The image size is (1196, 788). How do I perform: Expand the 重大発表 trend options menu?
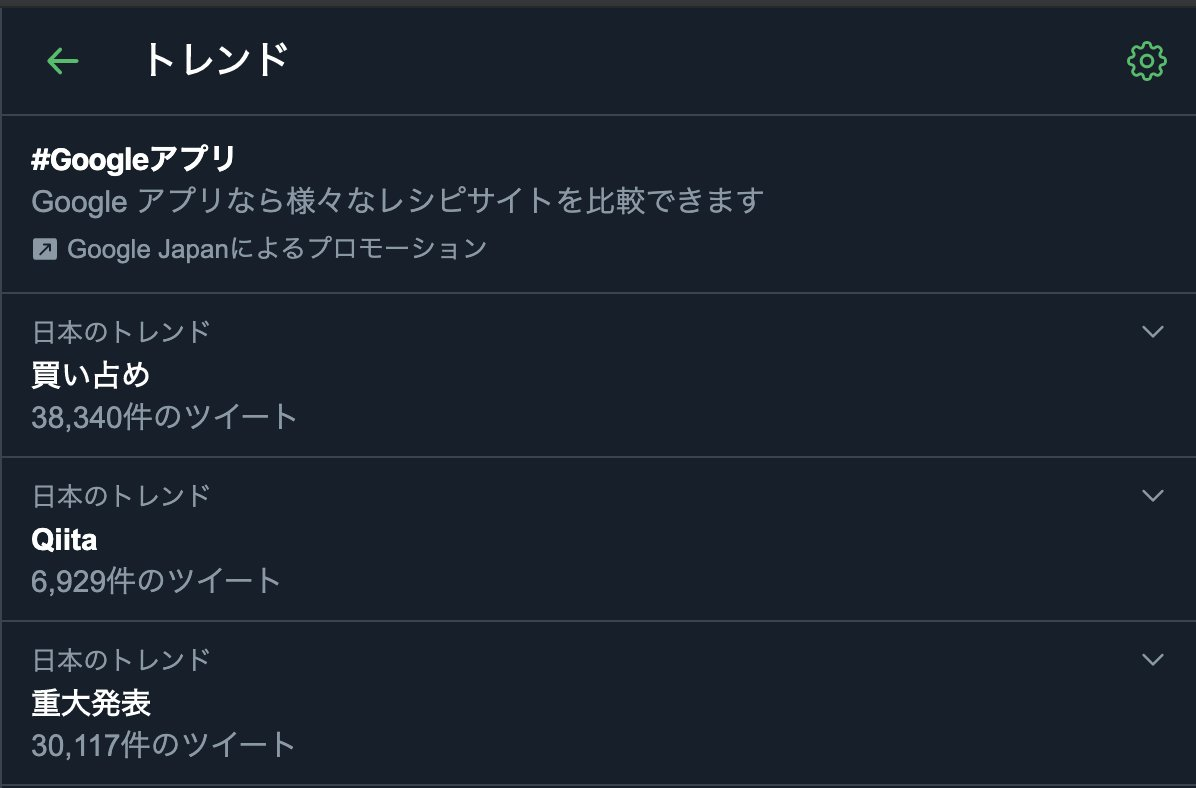pyautogui.click(x=1152, y=659)
